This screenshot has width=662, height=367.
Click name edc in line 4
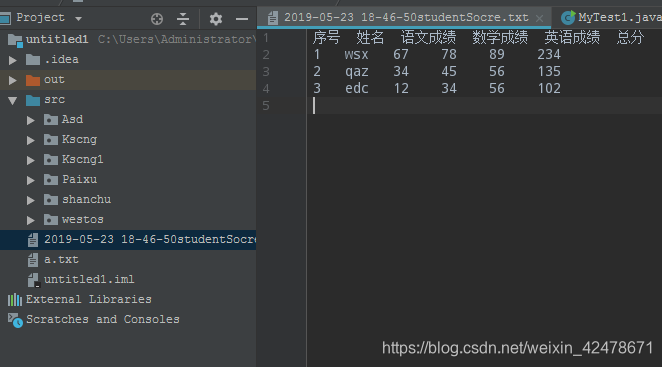(x=356, y=88)
